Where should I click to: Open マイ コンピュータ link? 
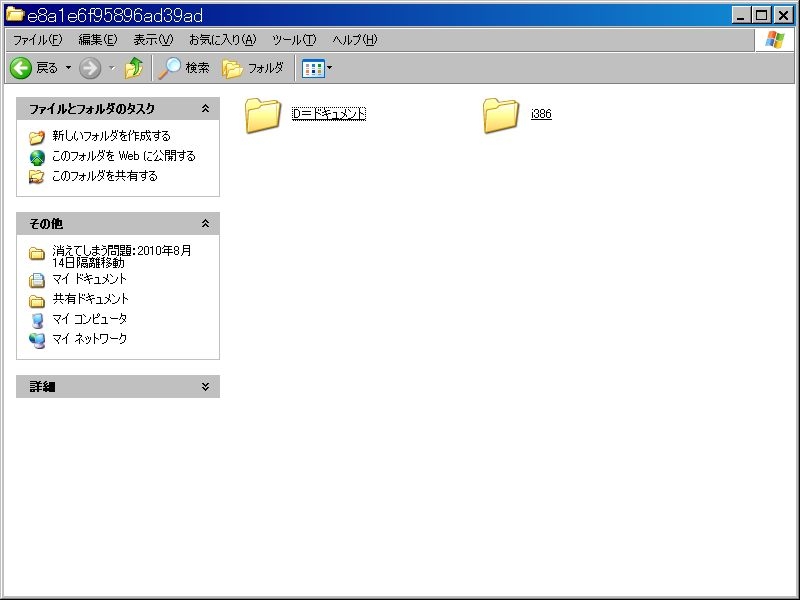coord(89,319)
